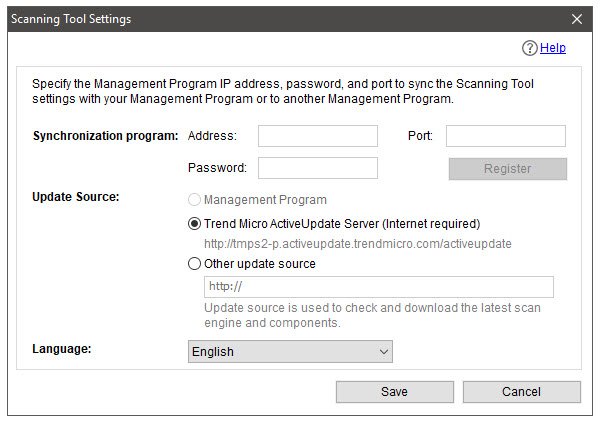Cancel the settings changes
This screenshot has width=600, height=430.
[521, 392]
